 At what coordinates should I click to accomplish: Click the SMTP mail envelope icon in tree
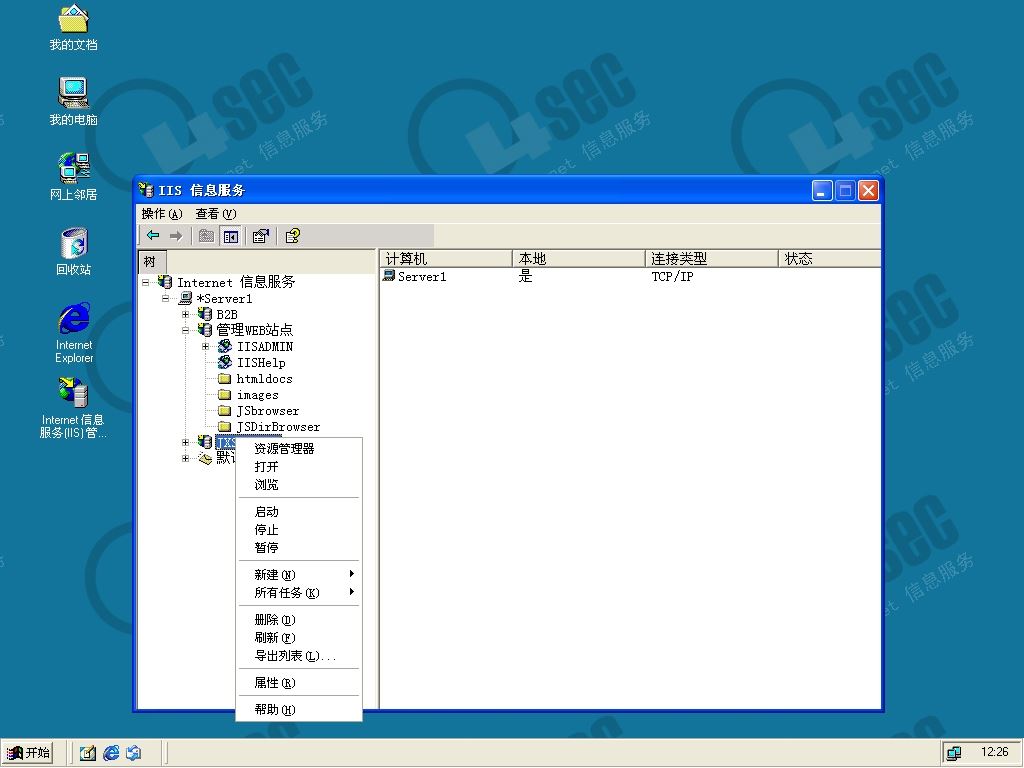click(x=205, y=458)
